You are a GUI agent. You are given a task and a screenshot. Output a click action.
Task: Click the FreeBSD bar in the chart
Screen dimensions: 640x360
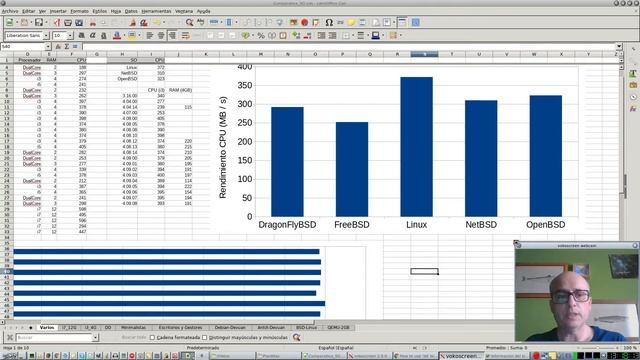(352, 169)
